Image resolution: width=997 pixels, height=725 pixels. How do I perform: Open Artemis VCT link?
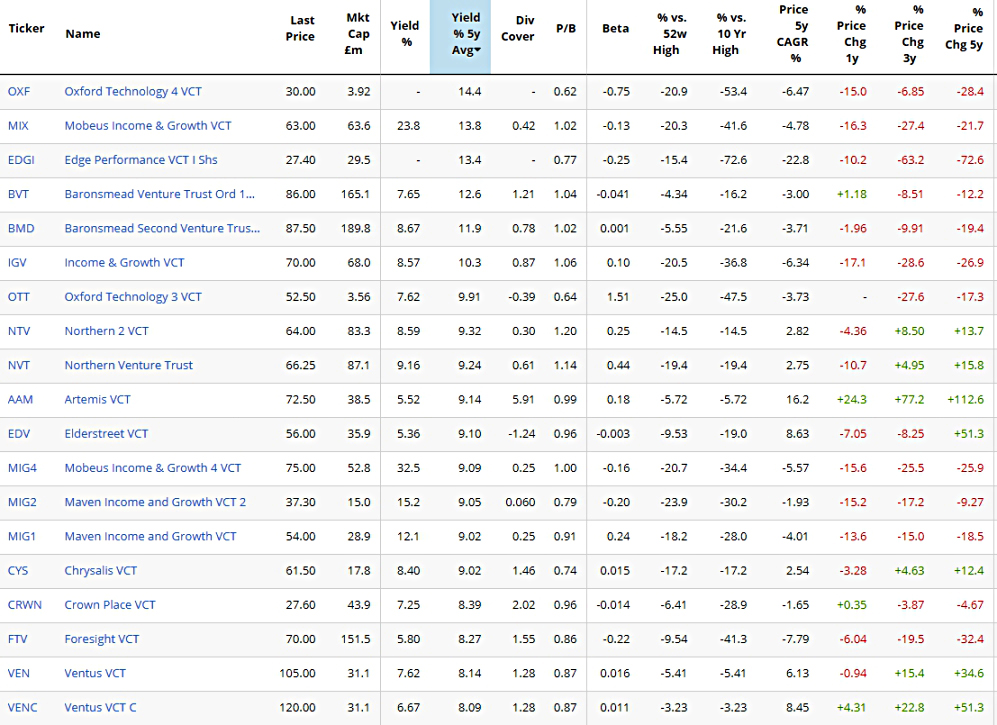pos(97,400)
